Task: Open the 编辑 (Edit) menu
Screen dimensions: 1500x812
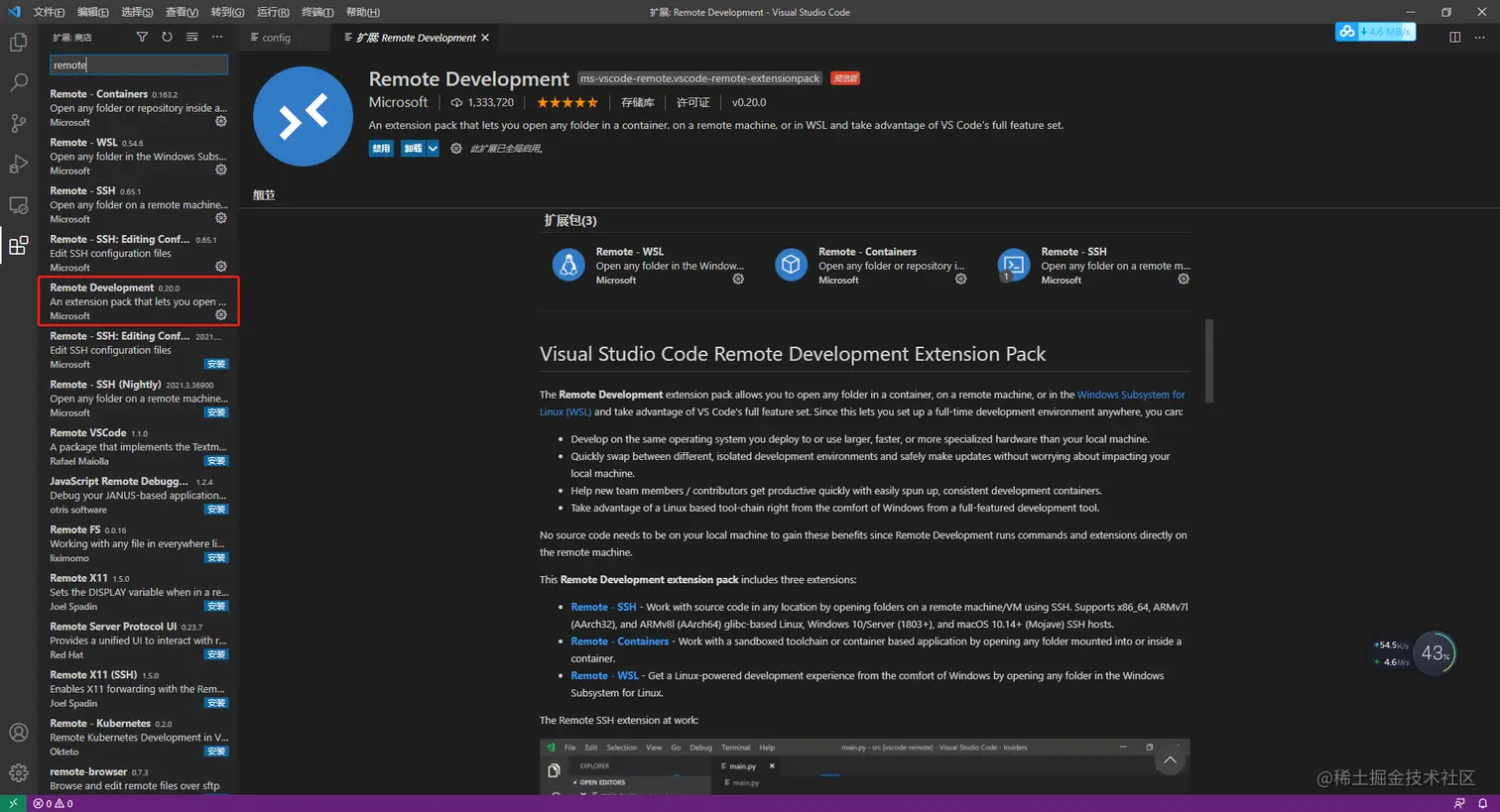Action: [x=93, y=12]
